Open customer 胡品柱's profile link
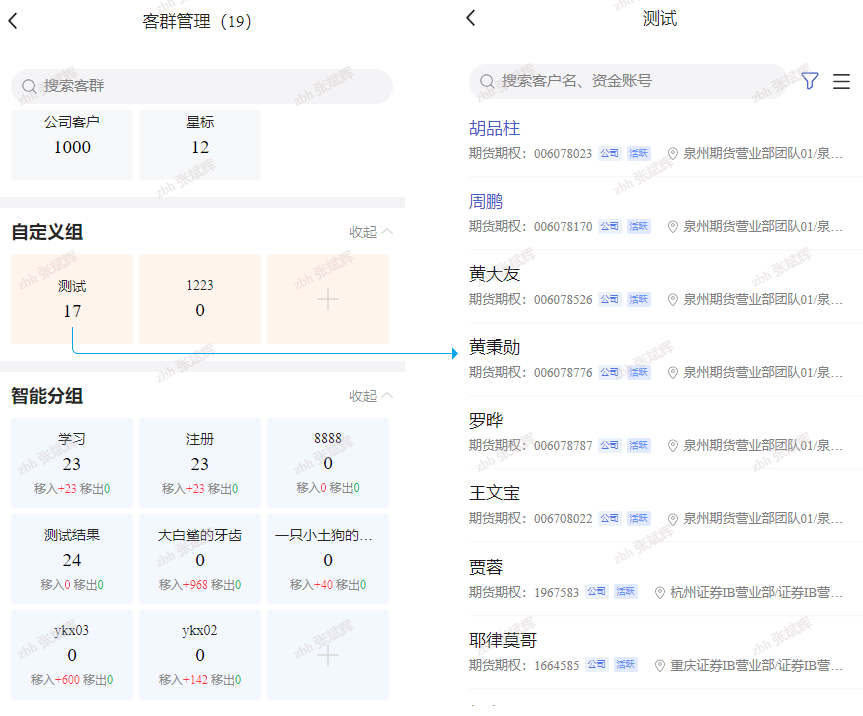Screen dimensions: 863x716 (x=494, y=128)
